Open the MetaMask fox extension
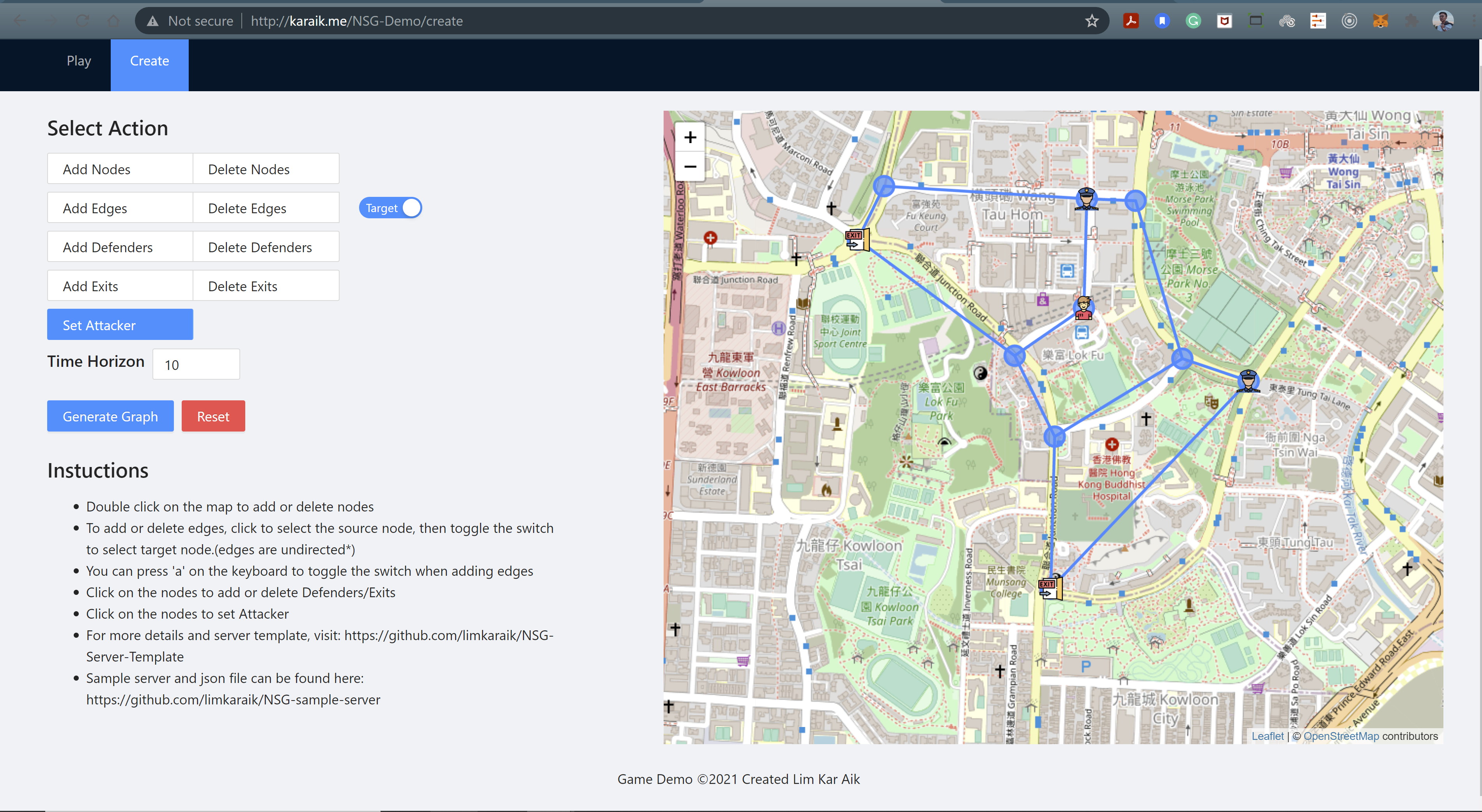 1380,21
